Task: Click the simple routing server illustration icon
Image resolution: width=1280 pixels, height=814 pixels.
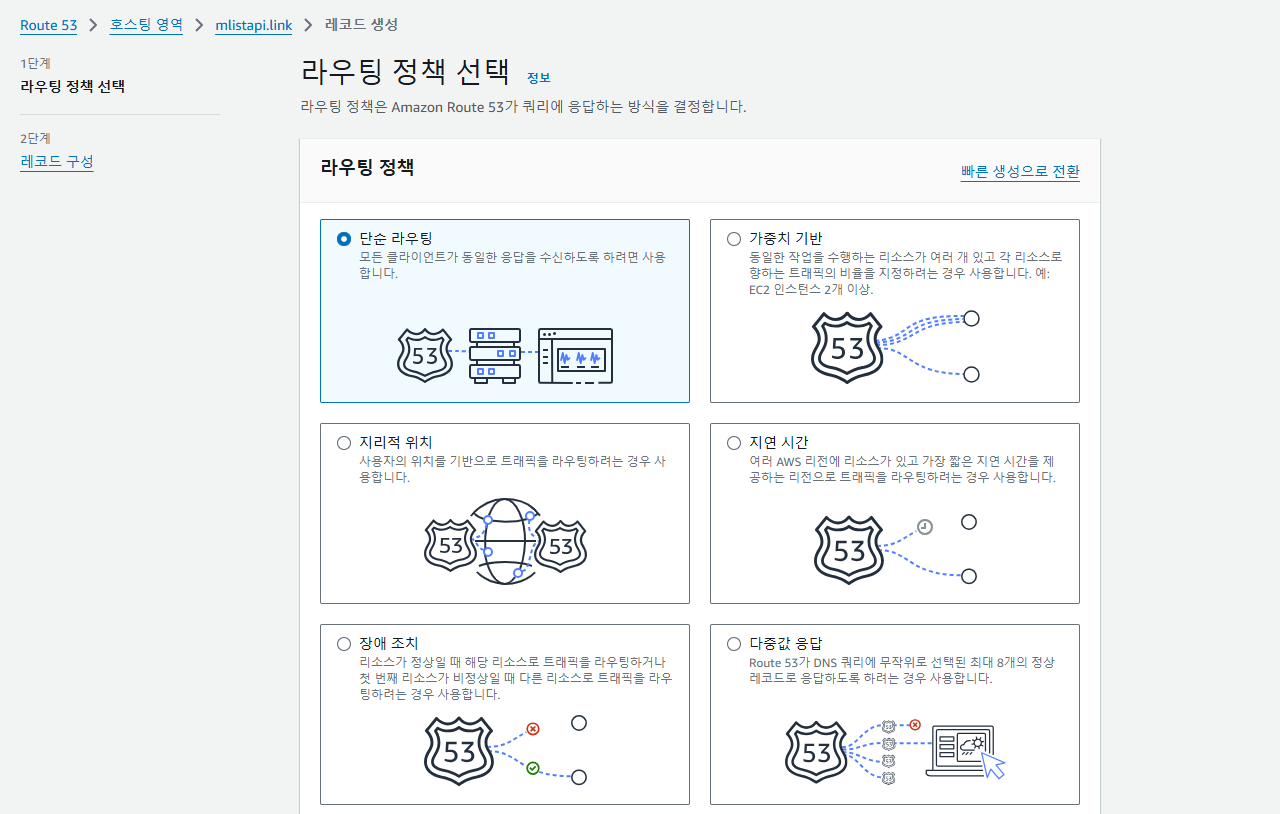Action: [495, 356]
